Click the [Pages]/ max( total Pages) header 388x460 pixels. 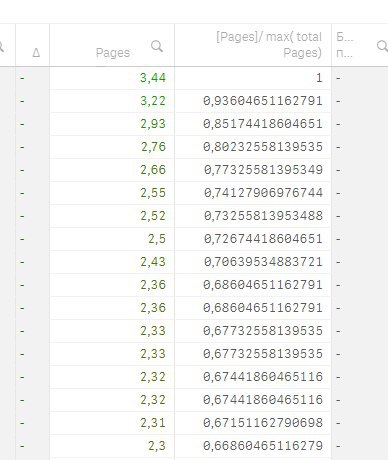coord(269,45)
